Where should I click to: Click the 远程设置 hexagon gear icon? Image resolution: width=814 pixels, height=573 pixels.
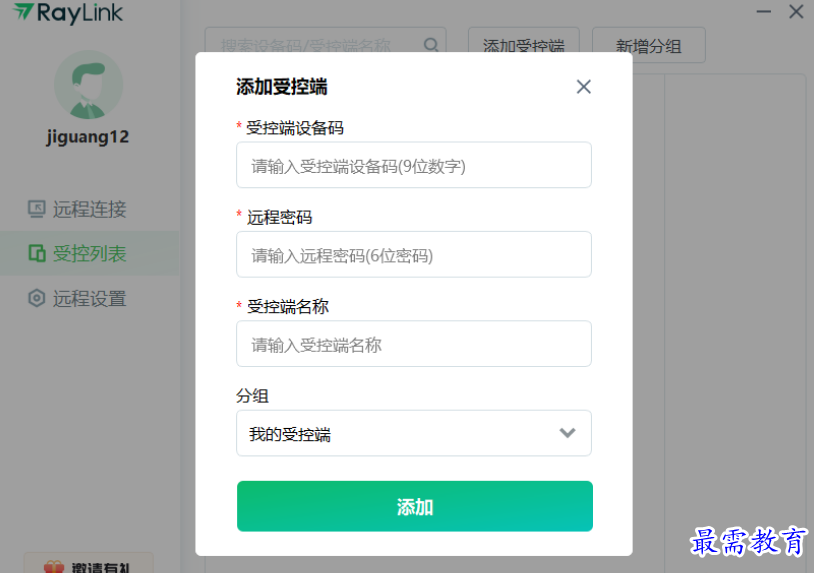[x=37, y=298]
